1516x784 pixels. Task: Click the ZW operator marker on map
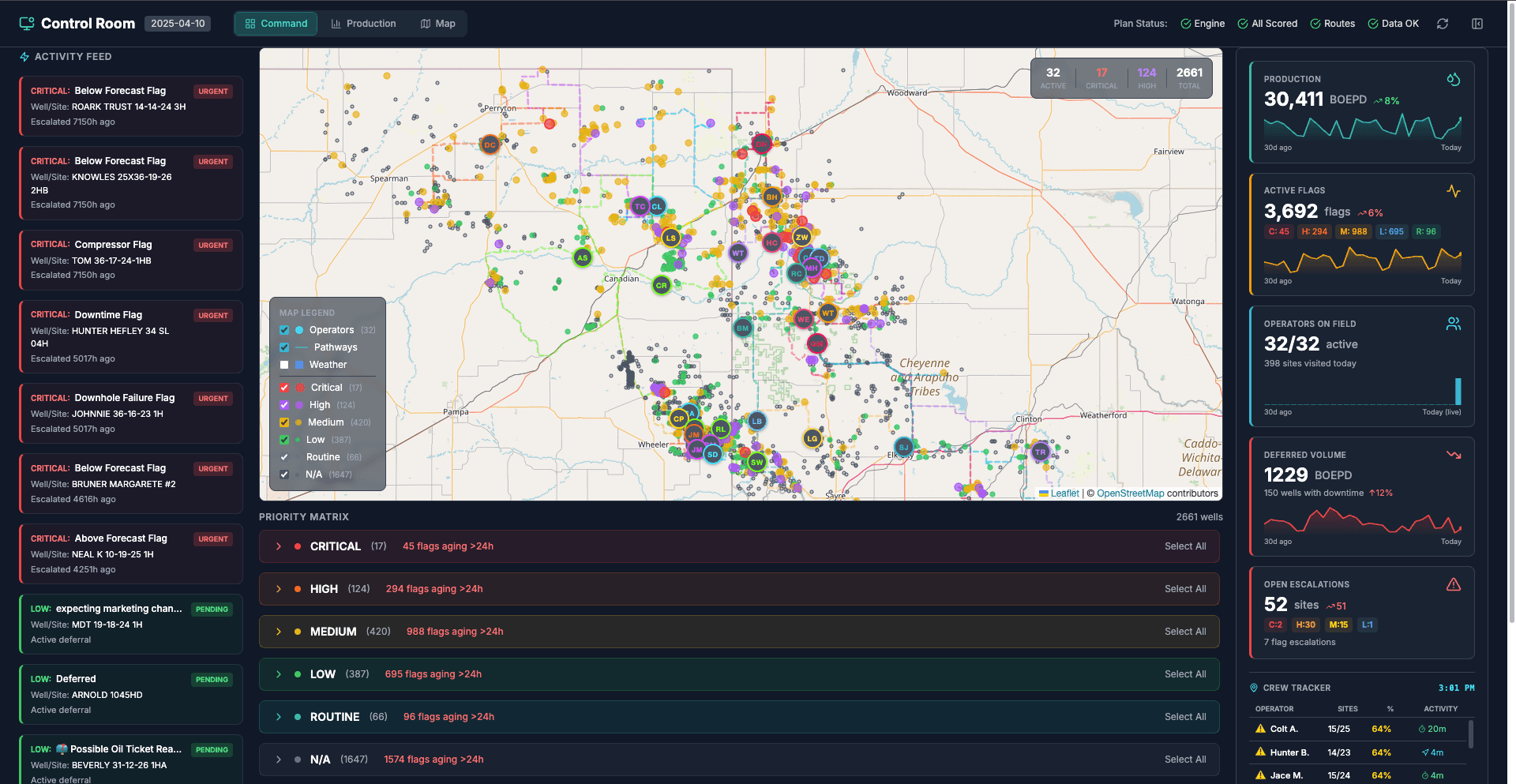click(x=802, y=237)
